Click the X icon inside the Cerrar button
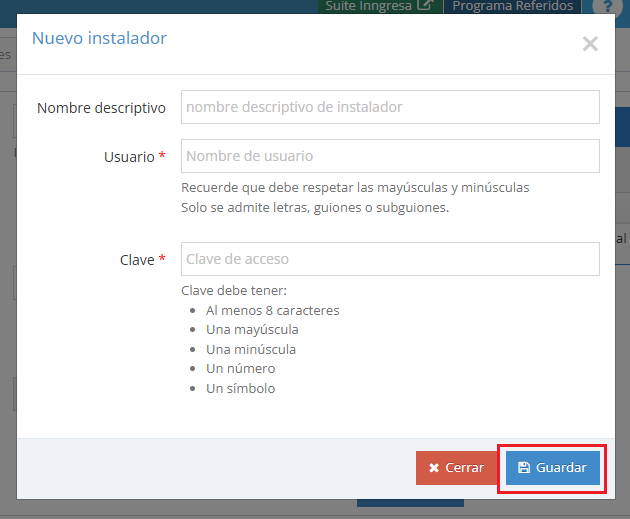Image resolution: width=630 pixels, height=519 pixels. click(x=434, y=468)
